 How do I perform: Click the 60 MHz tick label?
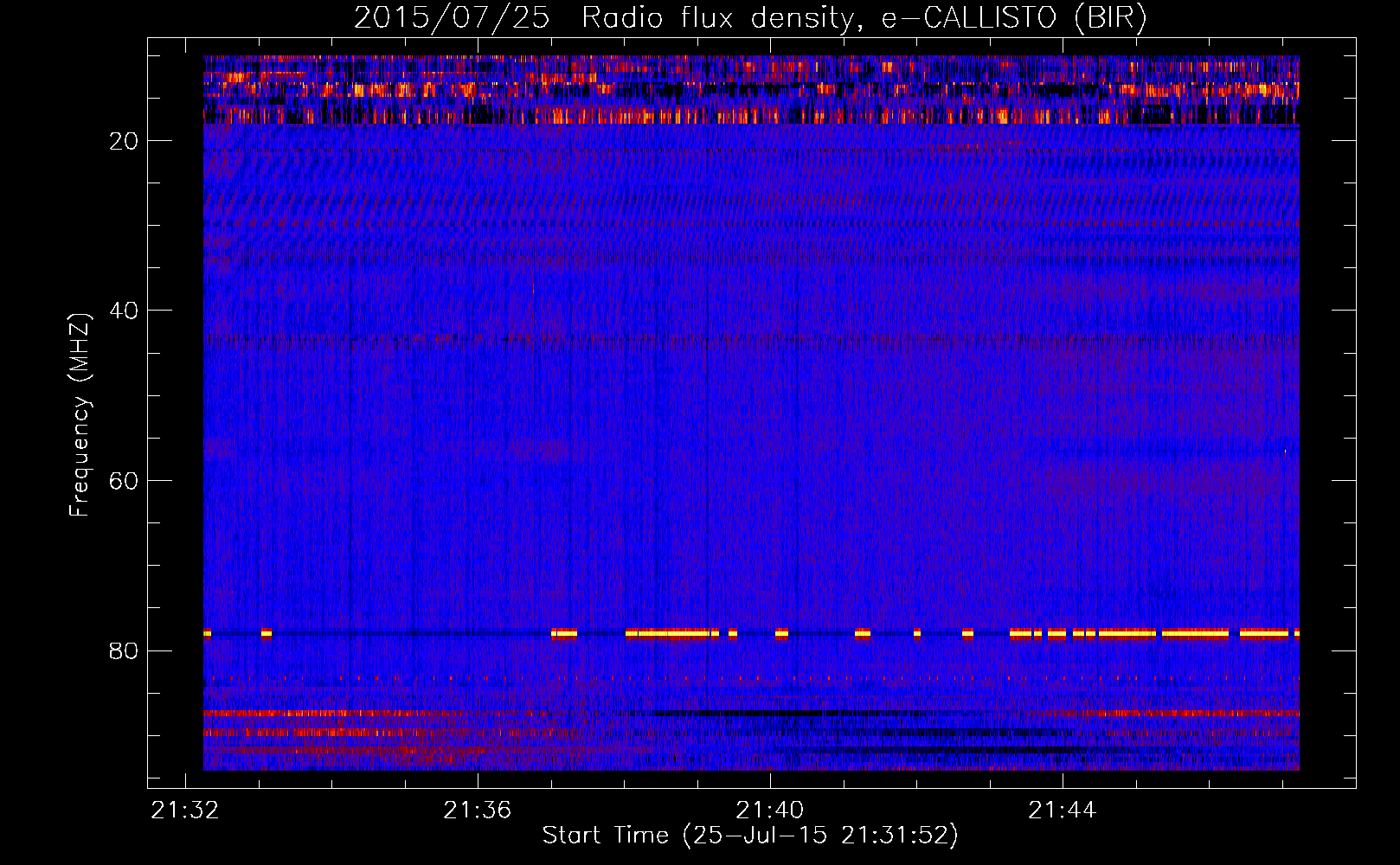124,481
